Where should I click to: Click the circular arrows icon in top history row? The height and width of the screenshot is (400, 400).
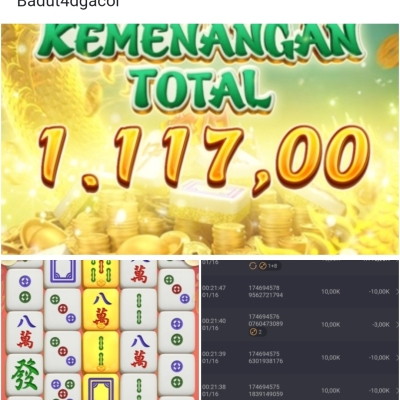[x=253, y=266]
